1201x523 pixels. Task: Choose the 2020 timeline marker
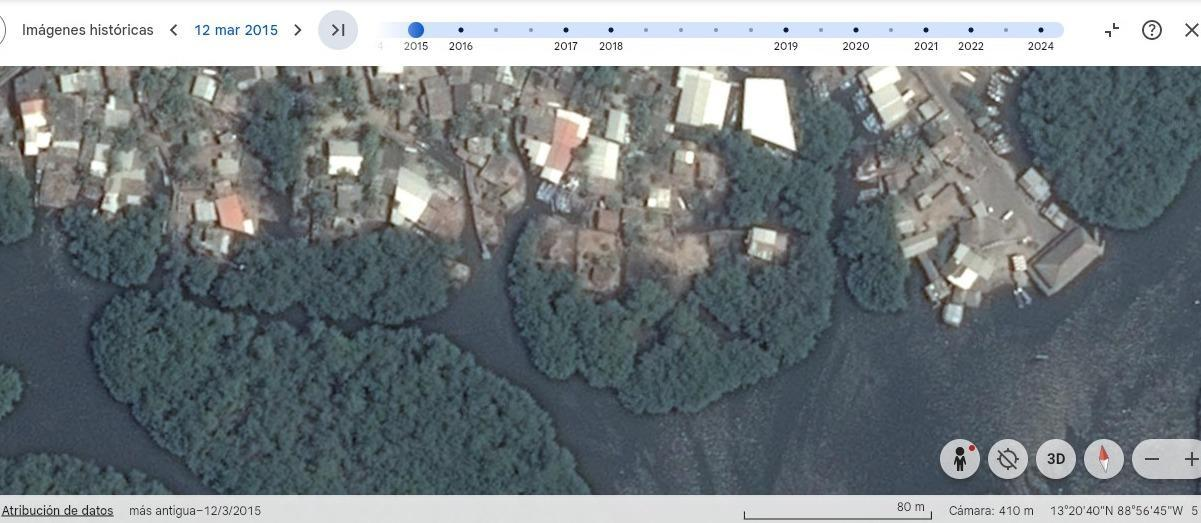click(856, 30)
